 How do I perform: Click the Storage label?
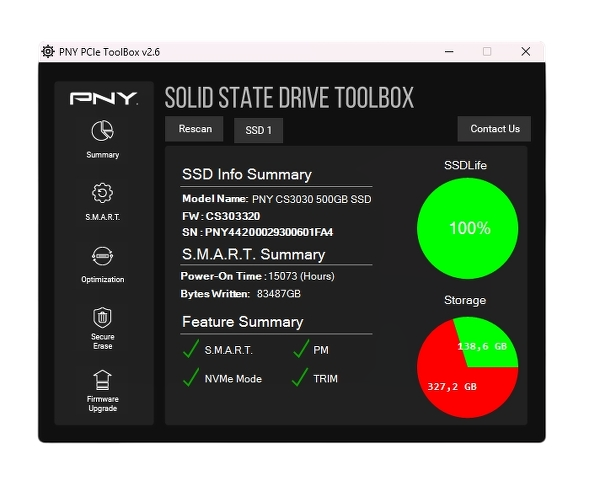click(465, 300)
